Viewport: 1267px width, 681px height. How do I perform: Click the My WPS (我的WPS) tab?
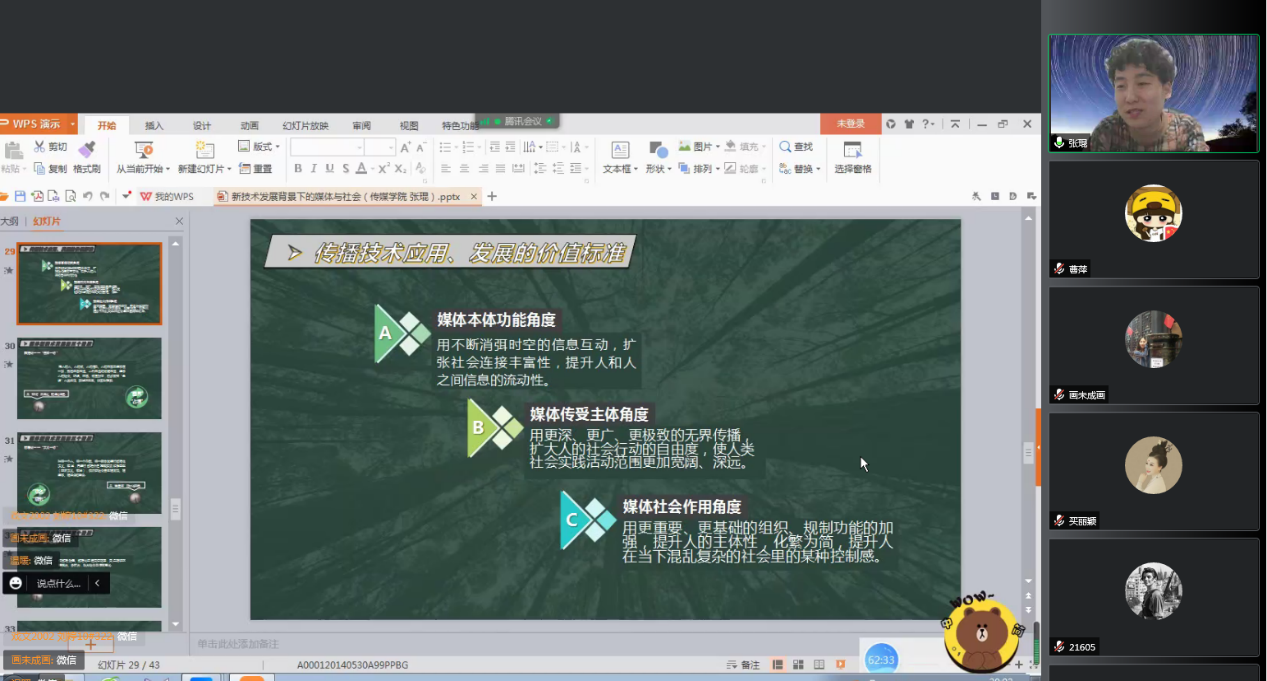pyautogui.click(x=167, y=197)
